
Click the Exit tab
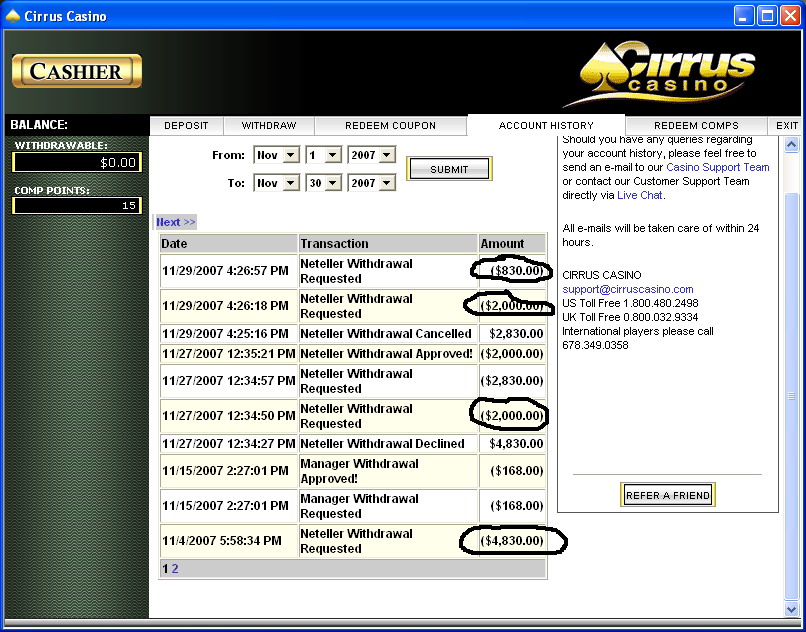[x=787, y=126]
